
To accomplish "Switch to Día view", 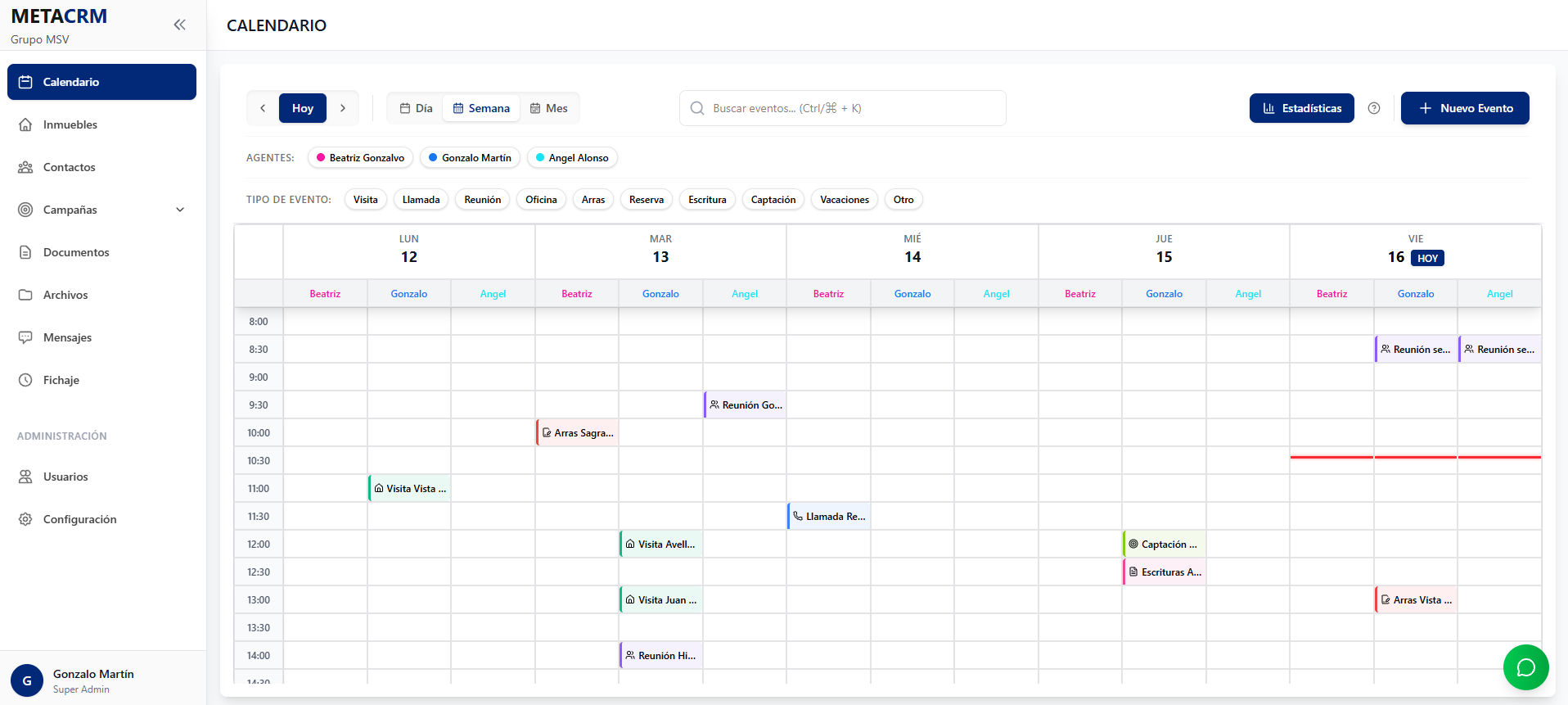I will click(416, 108).
